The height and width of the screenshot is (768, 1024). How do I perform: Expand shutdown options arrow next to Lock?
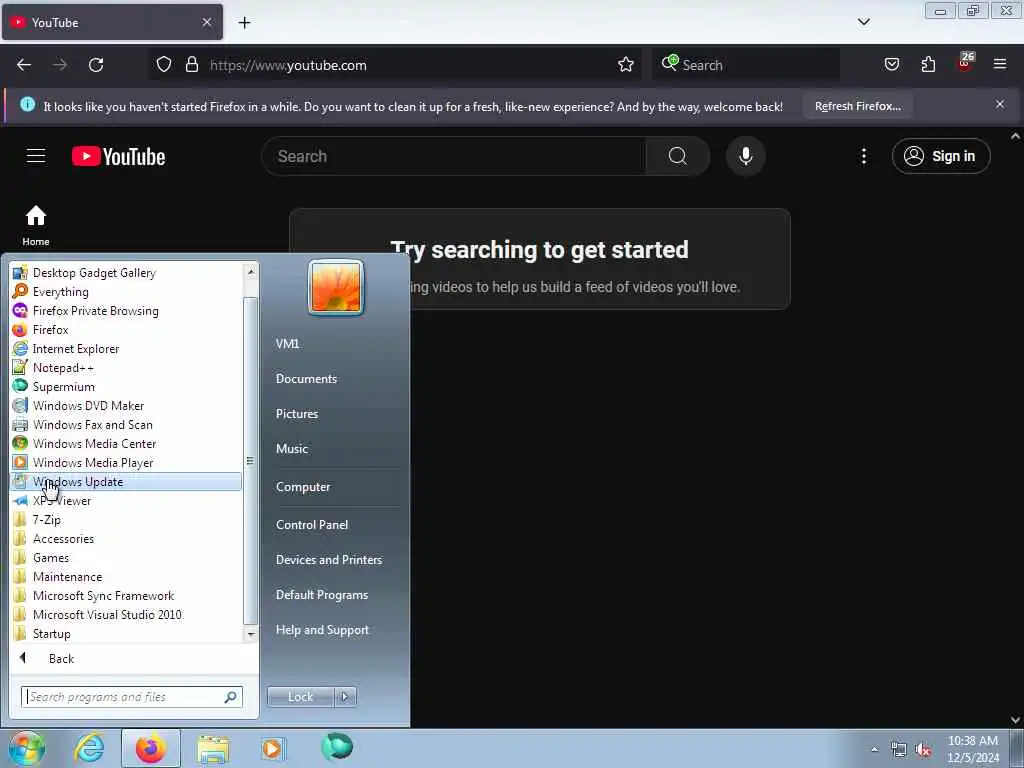[x=345, y=697]
